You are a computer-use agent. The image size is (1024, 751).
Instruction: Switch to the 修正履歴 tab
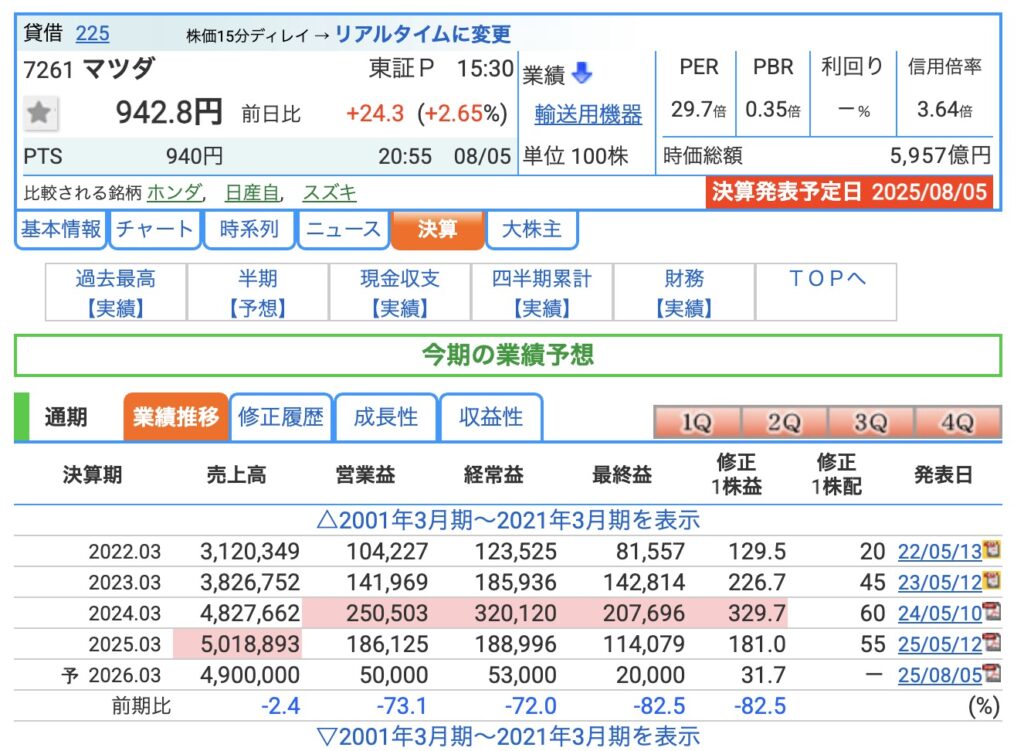281,417
